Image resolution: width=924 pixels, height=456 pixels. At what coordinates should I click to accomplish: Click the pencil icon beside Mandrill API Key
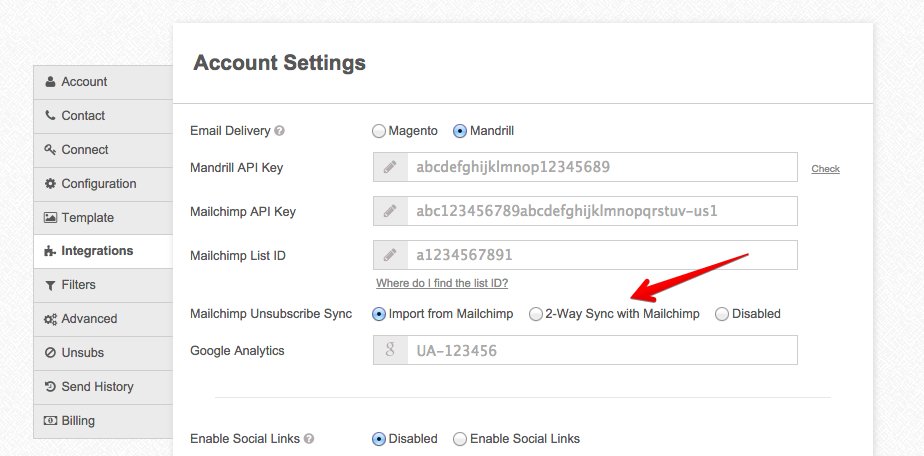click(x=388, y=167)
